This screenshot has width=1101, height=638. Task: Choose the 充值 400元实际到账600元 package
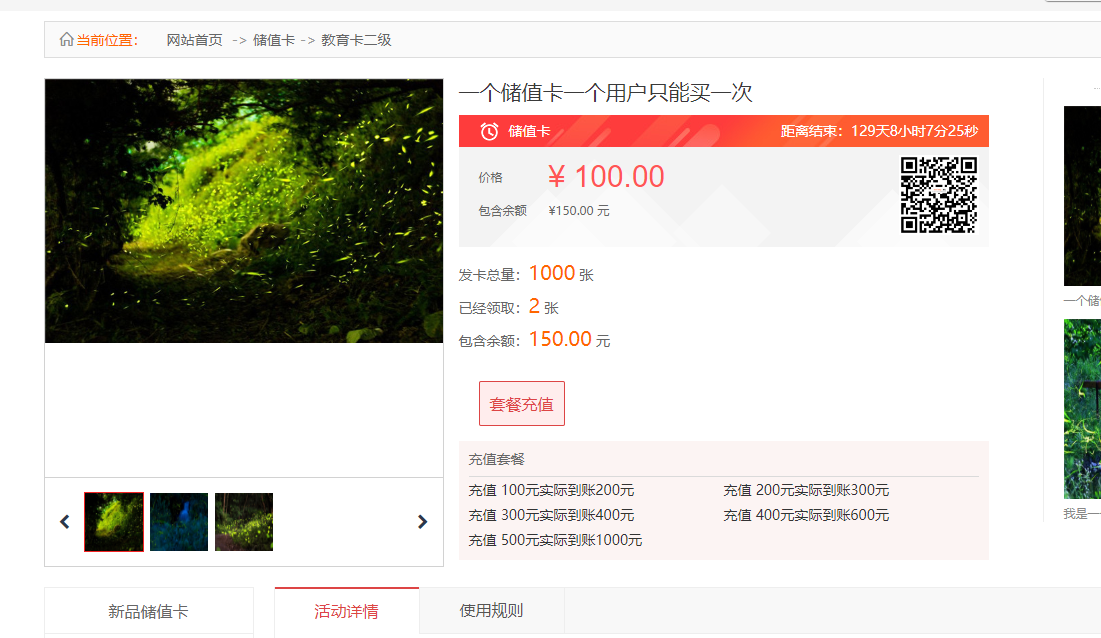pyautogui.click(x=806, y=515)
